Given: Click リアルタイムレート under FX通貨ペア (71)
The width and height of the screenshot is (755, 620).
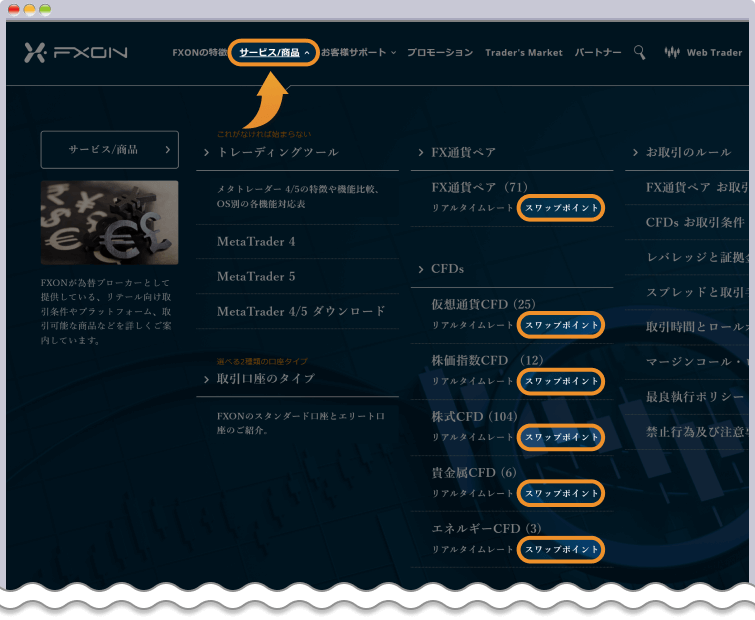Looking at the screenshot, I should coord(472,208).
